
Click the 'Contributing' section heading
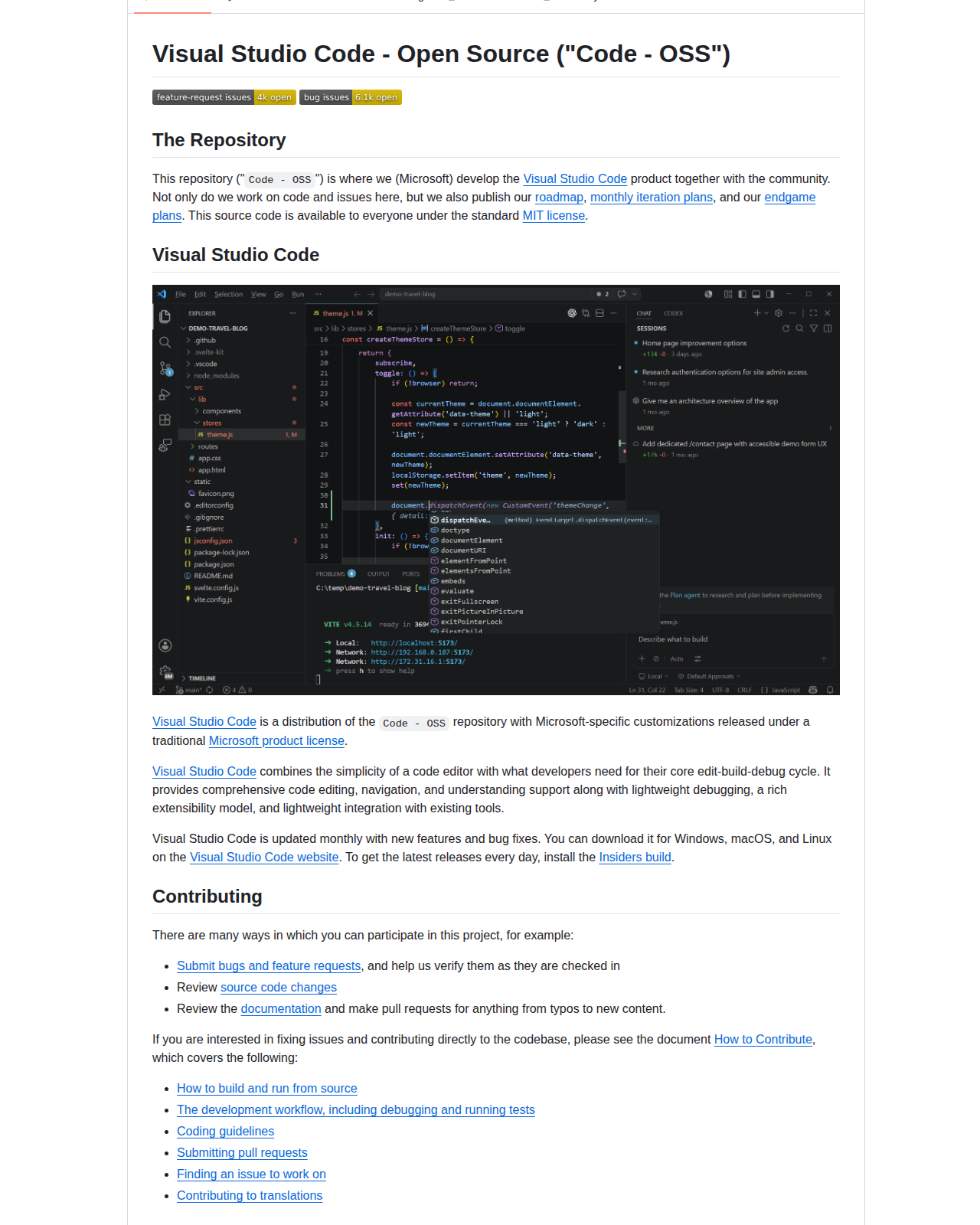[x=207, y=897]
